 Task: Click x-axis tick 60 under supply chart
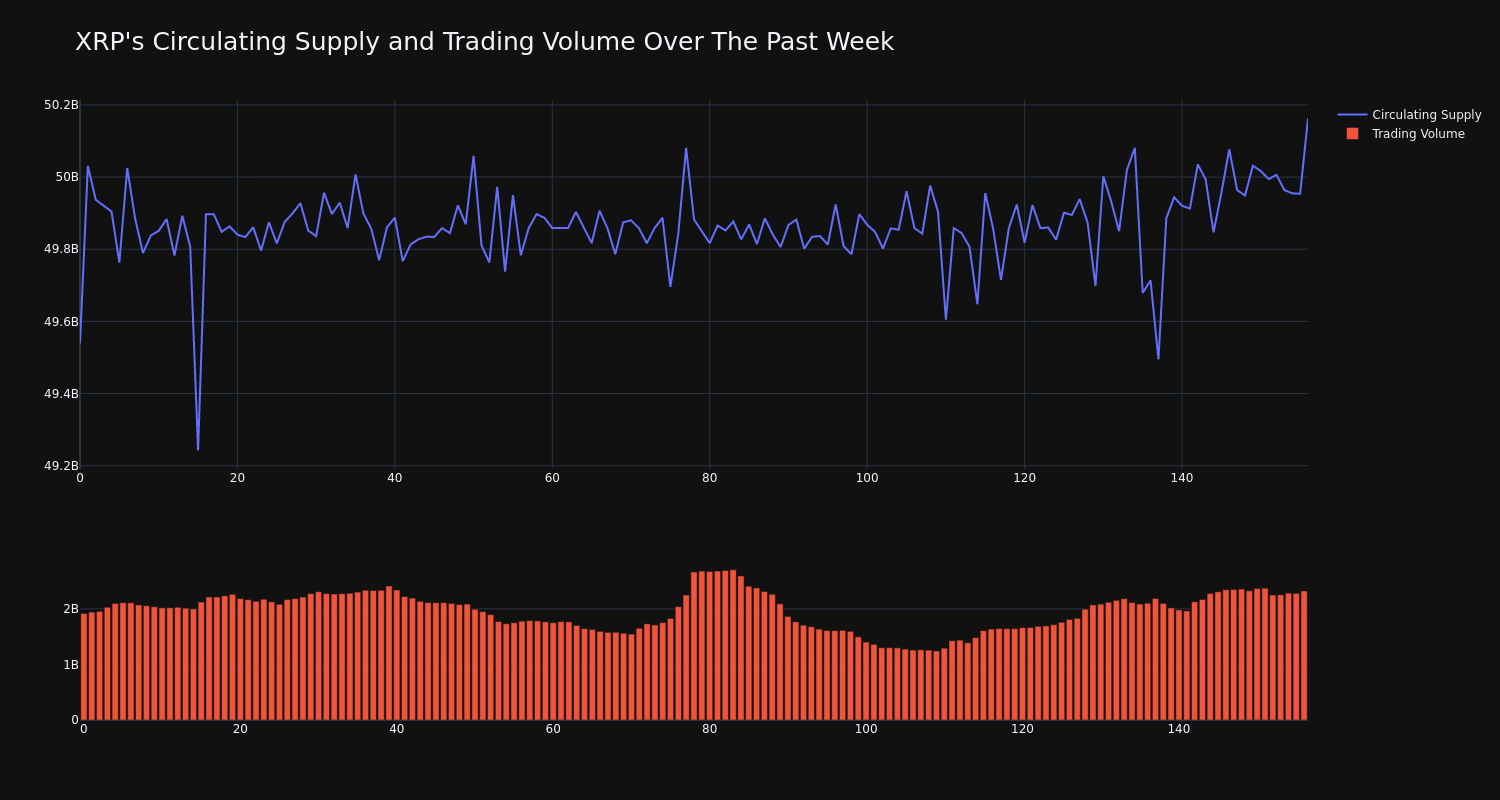[552, 478]
